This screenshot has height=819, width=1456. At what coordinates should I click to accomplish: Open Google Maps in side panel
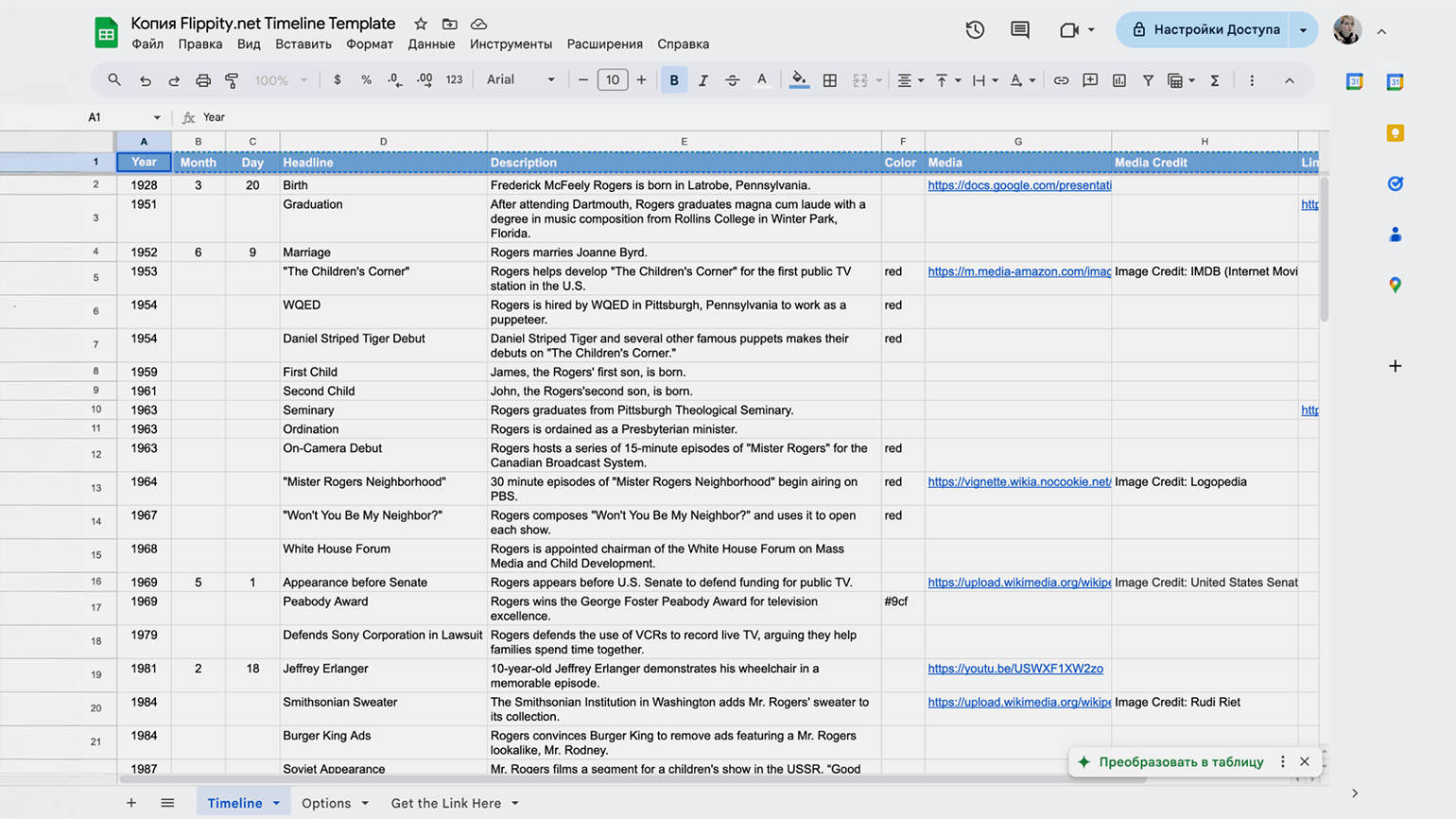(1395, 285)
